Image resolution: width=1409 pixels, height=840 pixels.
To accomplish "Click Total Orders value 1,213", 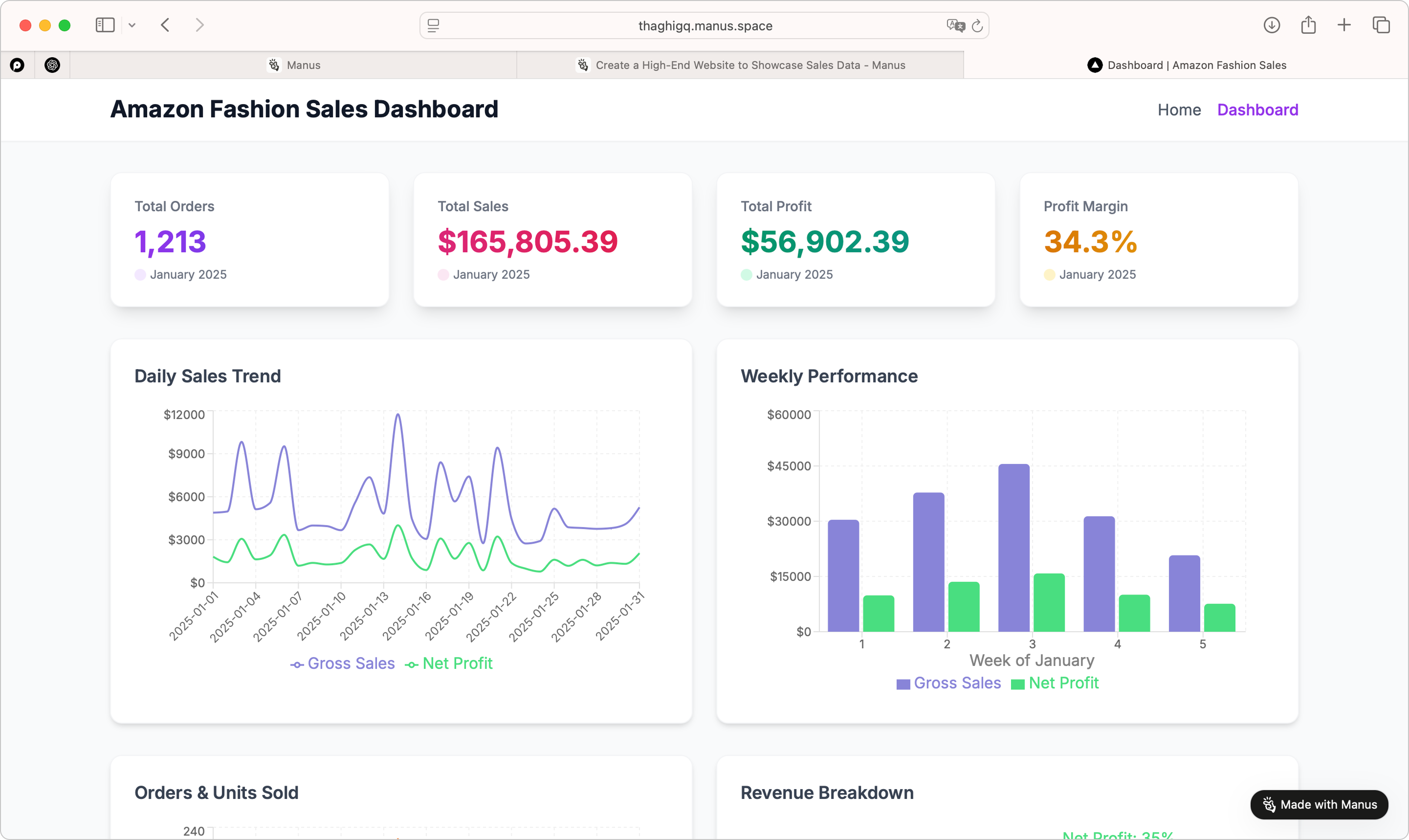I will (170, 242).
